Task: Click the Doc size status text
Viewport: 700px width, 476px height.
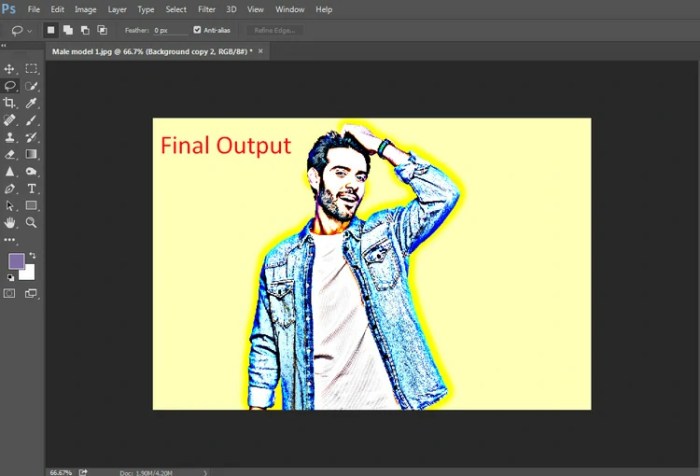Action: click(146, 472)
